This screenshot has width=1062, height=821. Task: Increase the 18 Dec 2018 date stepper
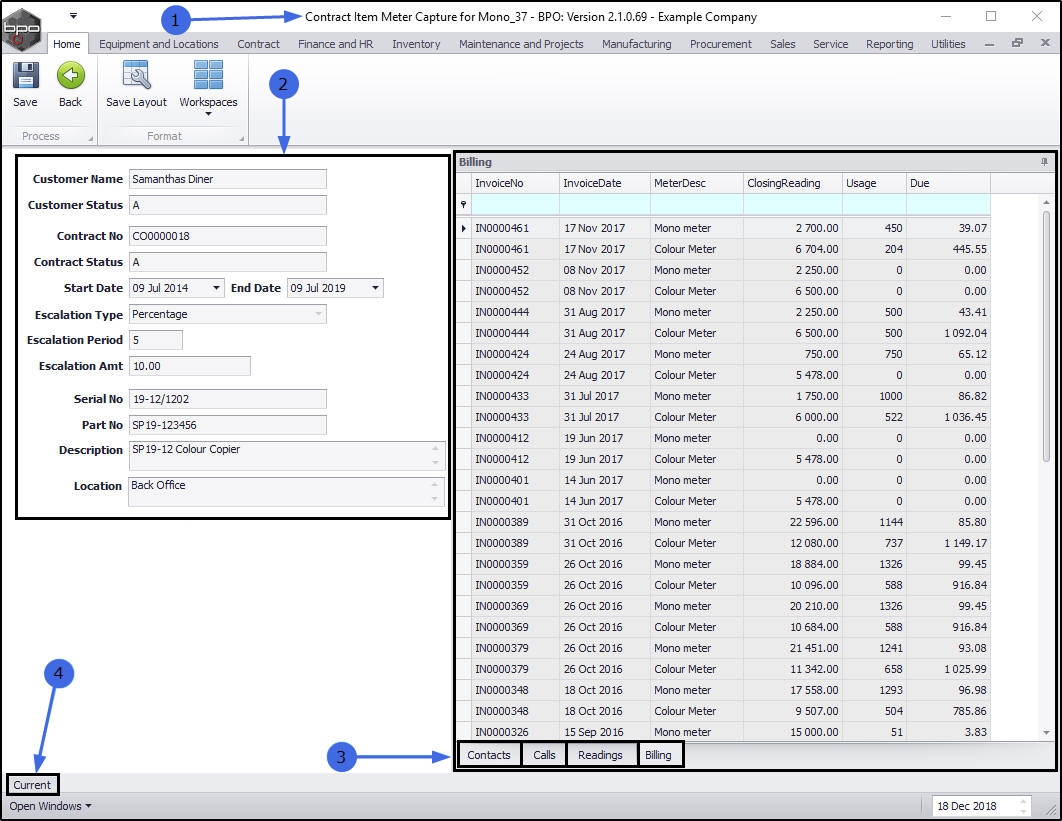(x=1023, y=801)
